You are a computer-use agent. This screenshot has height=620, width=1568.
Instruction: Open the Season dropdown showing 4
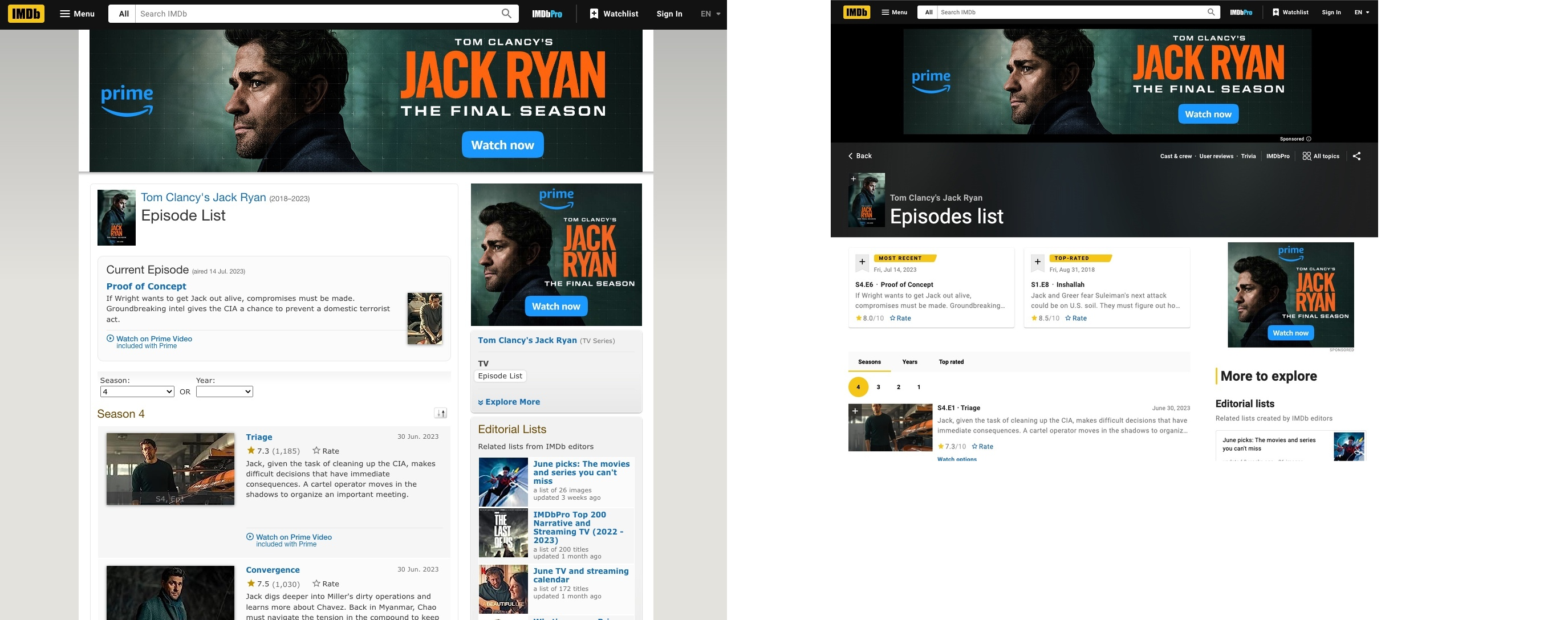[137, 392]
